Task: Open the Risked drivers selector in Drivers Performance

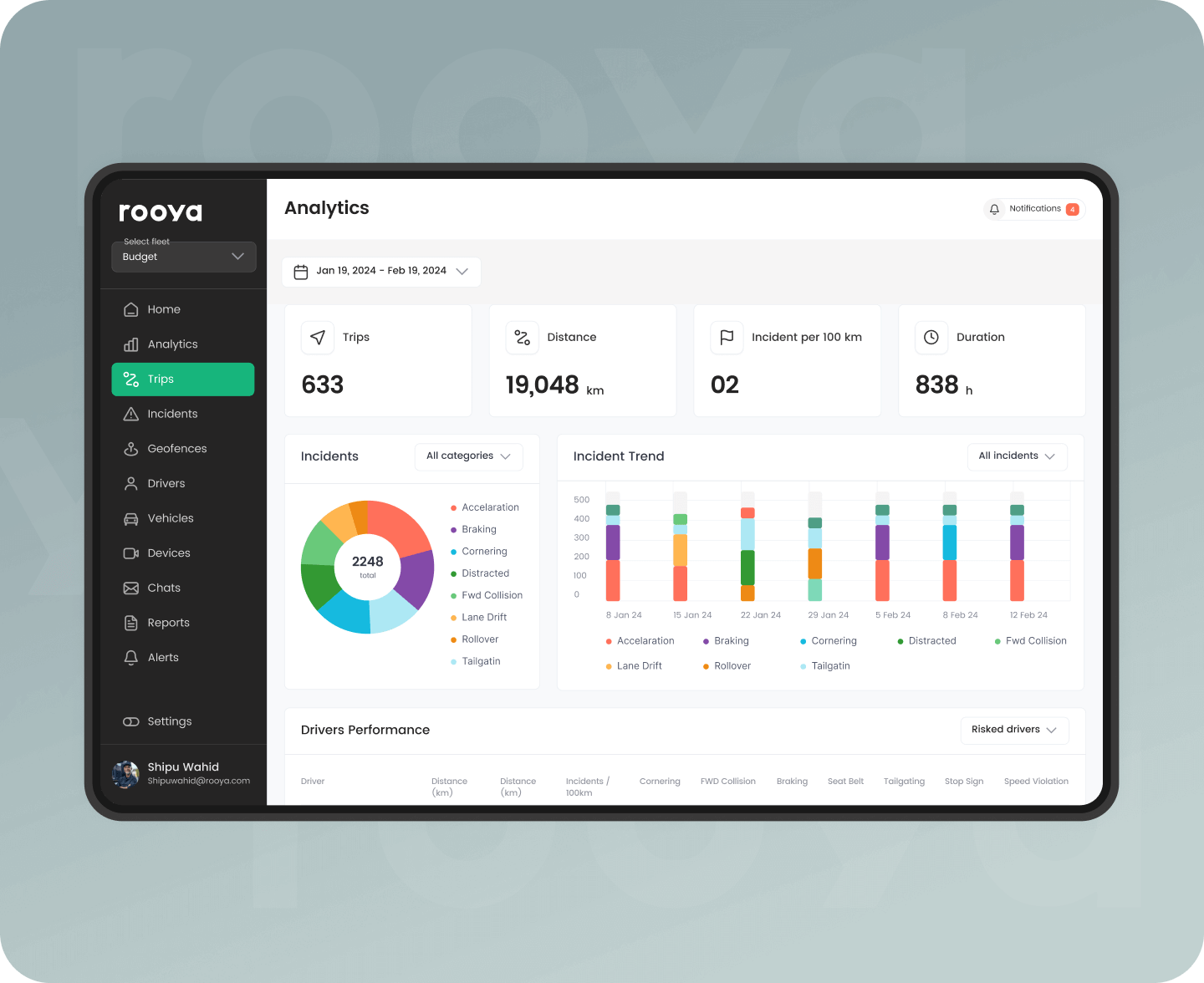Action: pos(1014,730)
